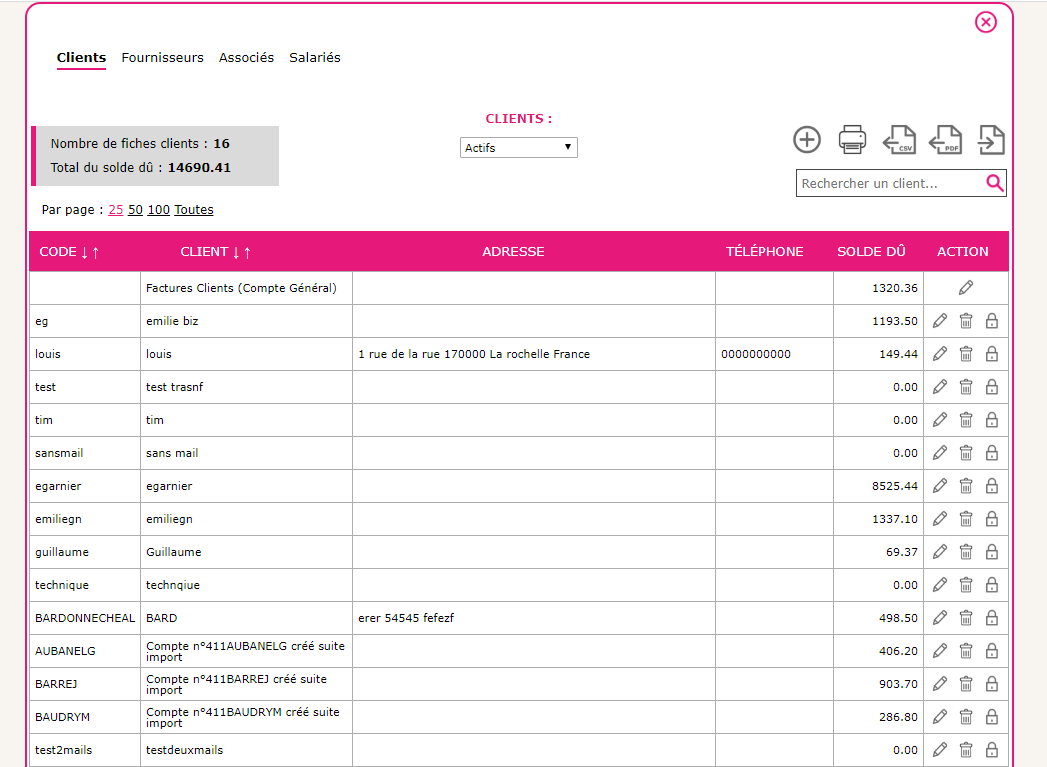
Task: Lock the egarnier client
Action: 992,486
